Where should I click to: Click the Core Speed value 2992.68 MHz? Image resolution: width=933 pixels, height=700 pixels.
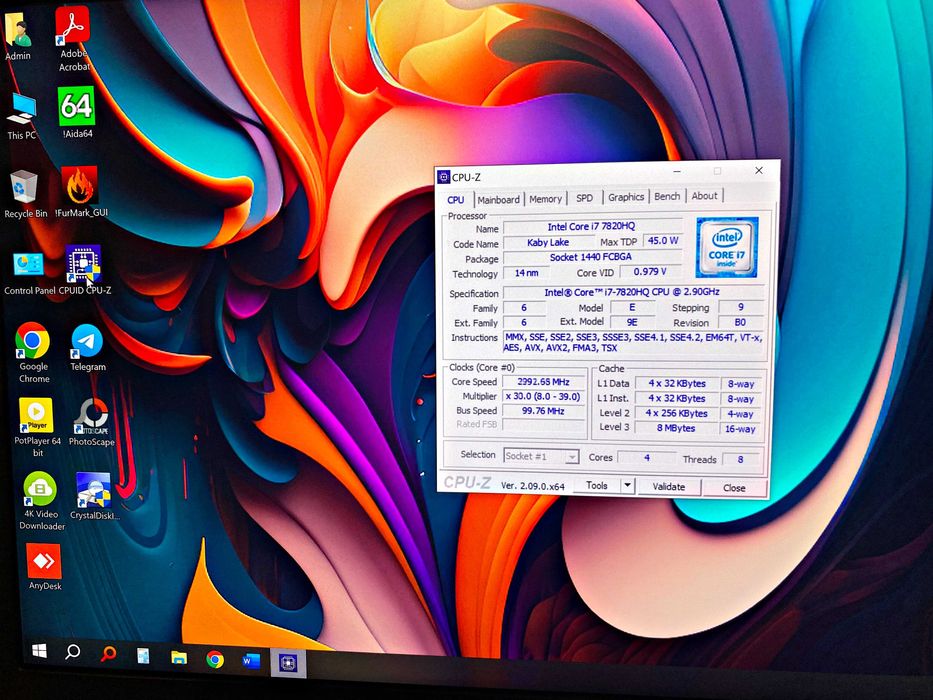tap(543, 382)
